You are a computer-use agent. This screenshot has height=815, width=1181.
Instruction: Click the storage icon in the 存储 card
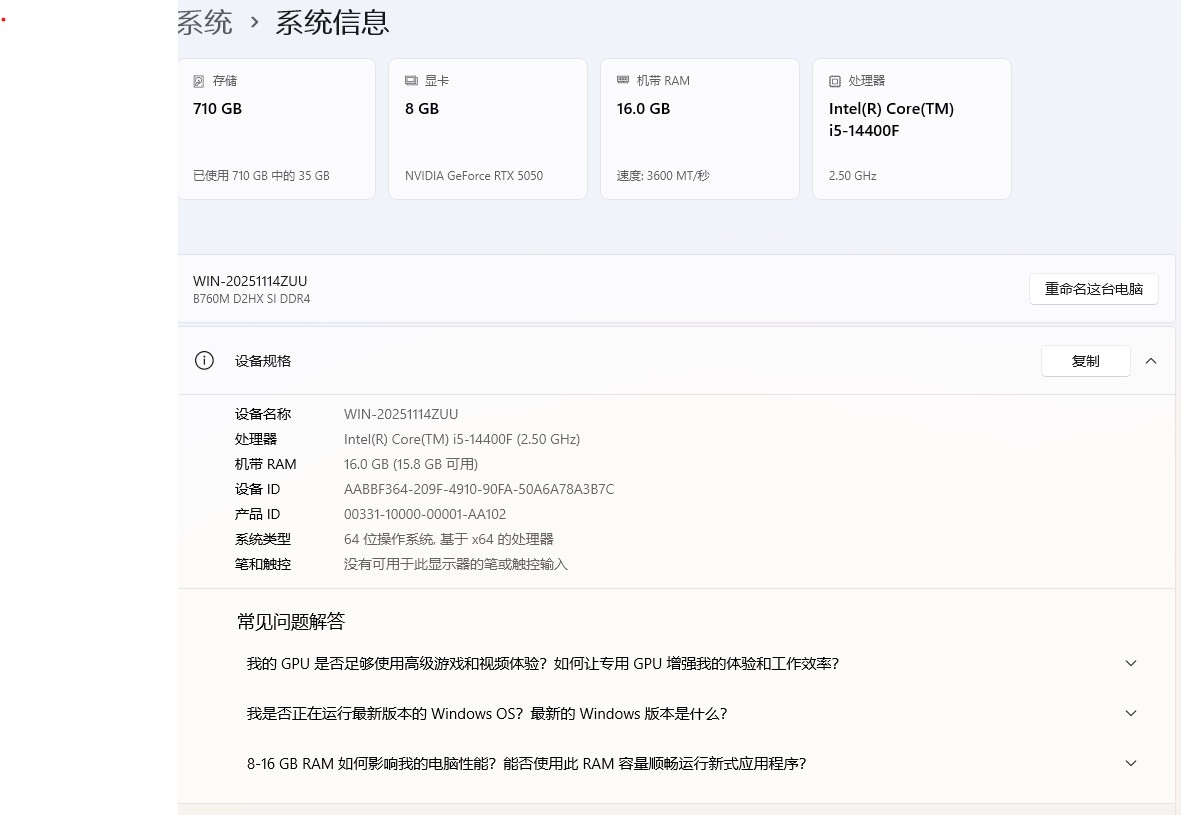tap(199, 81)
